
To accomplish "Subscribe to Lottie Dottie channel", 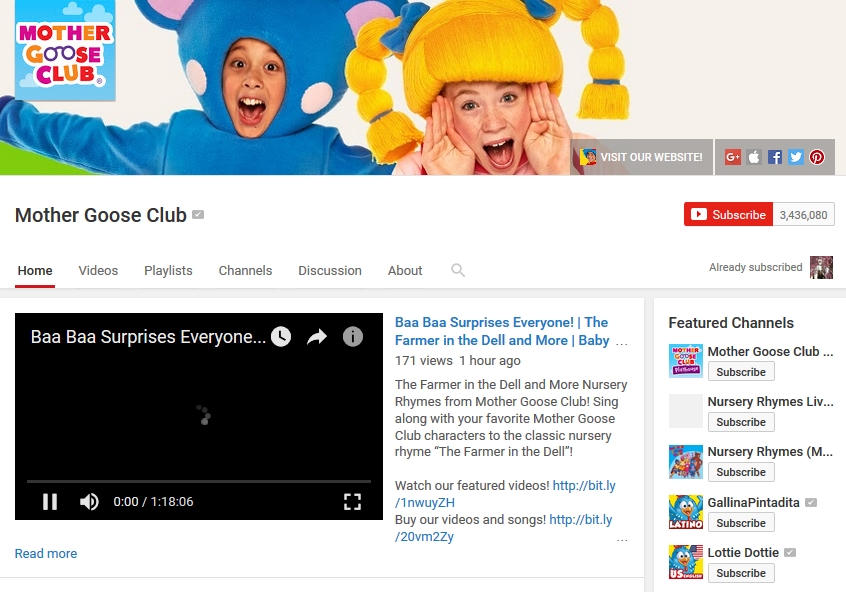I will click(741, 573).
